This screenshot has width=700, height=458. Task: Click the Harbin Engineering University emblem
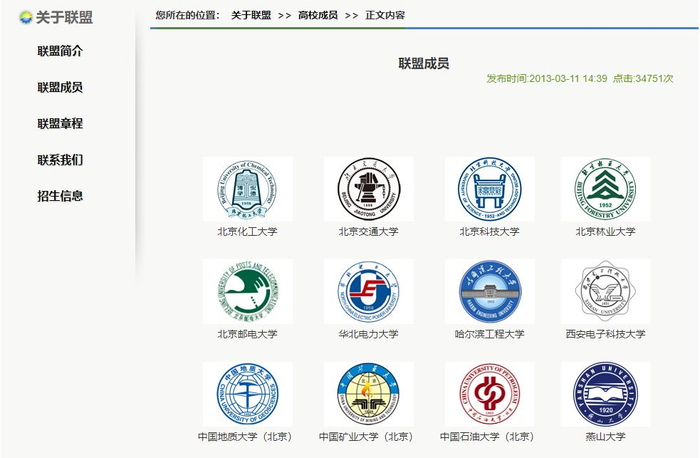pos(490,291)
